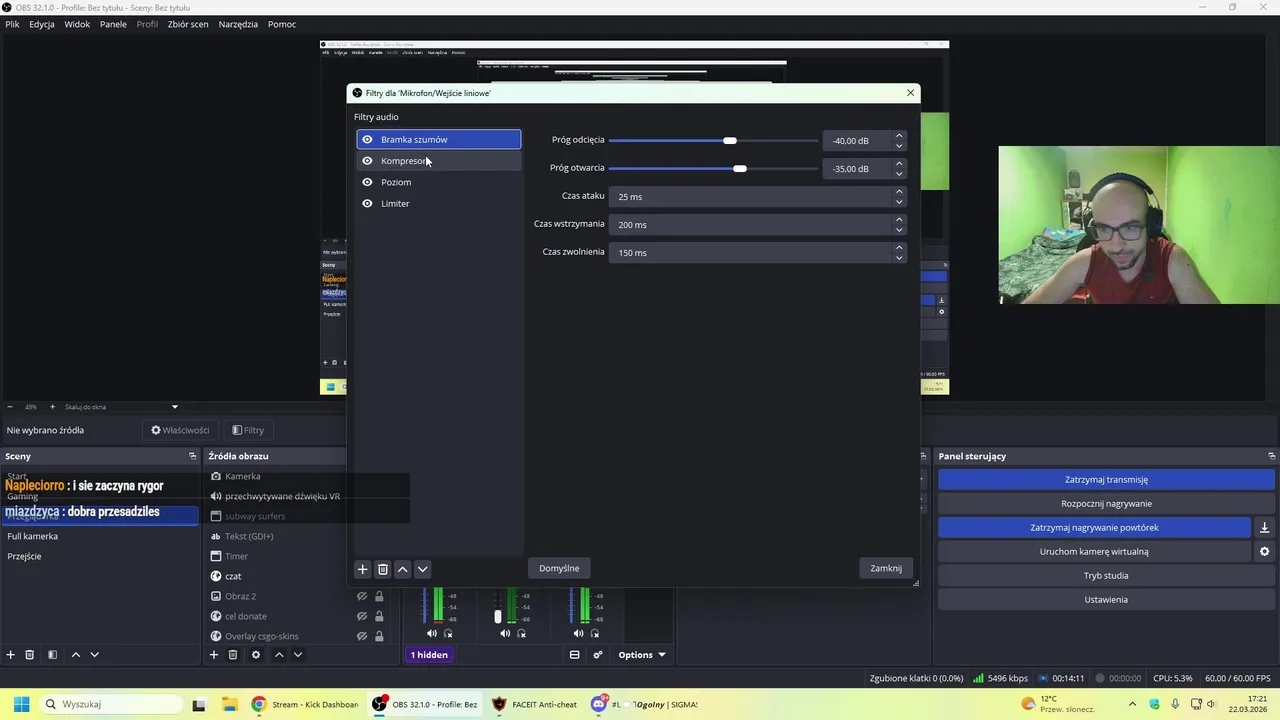Open the mixer Options dropdown
The width and height of the screenshot is (1280, 720).
tap(641, 655)
